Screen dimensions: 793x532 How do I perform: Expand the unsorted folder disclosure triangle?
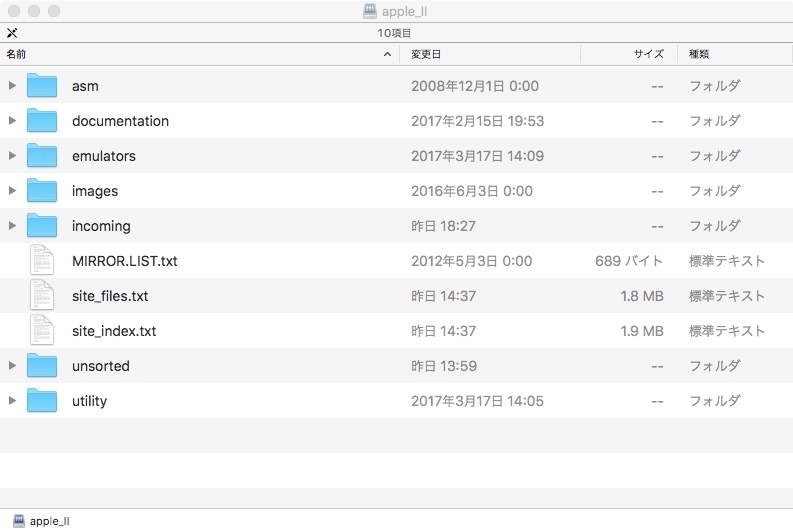(x=12, y=366)
